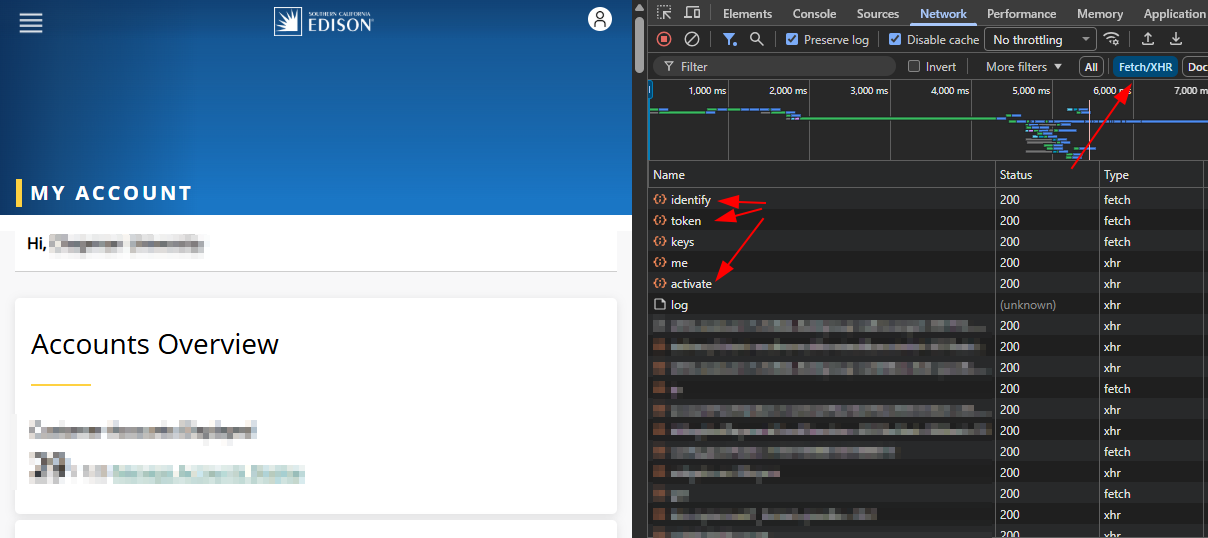Select the activate request row
The image size is (1208, 538).
927,284
